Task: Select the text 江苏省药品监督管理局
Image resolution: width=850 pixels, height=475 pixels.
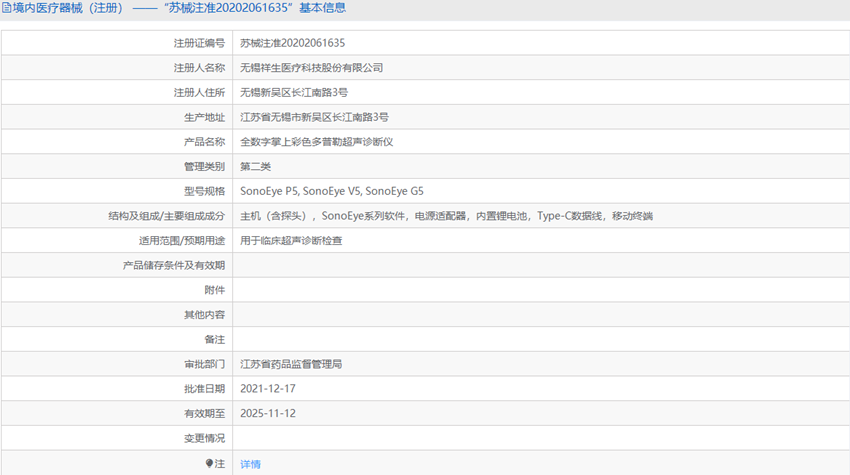Action: [291, 364]
